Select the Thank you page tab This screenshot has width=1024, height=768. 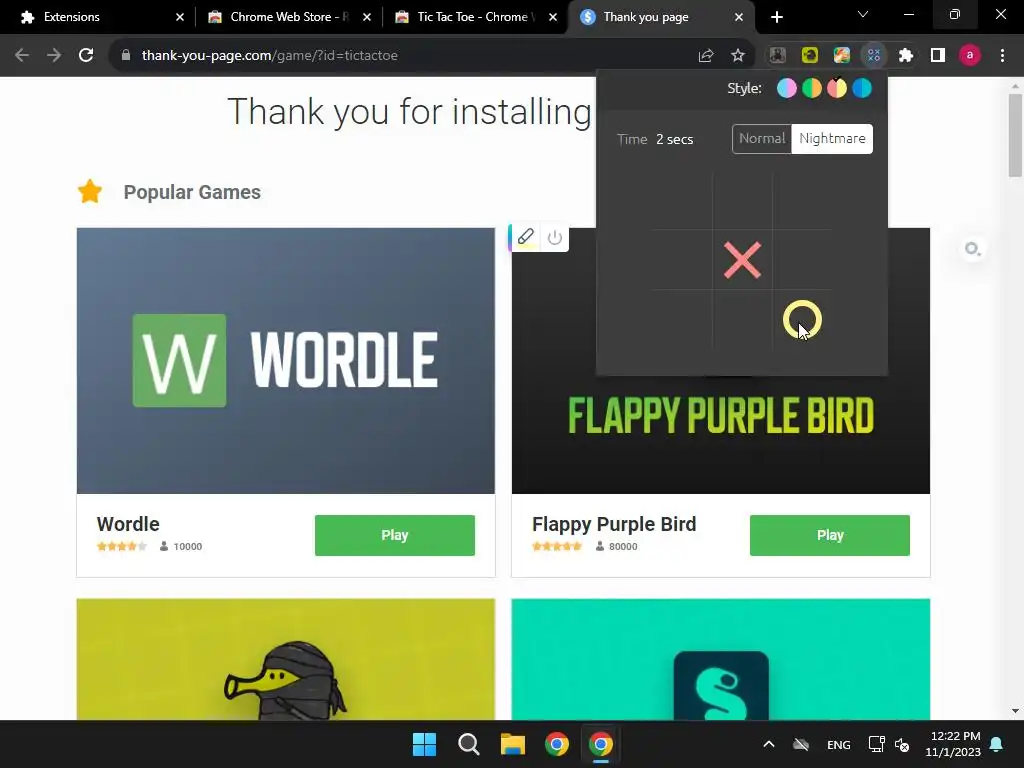point(662,17)
